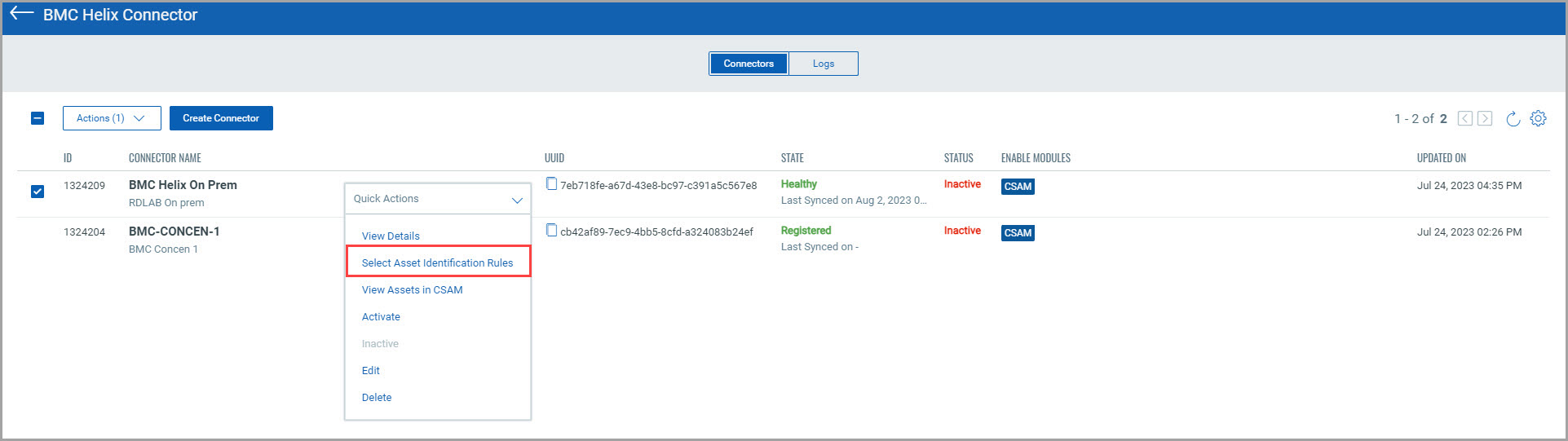Click the ID 1324204 cell
Image resolution: width=1568 pixels, height=441 pixels.
pyautogui.click(x=84, y=232)
